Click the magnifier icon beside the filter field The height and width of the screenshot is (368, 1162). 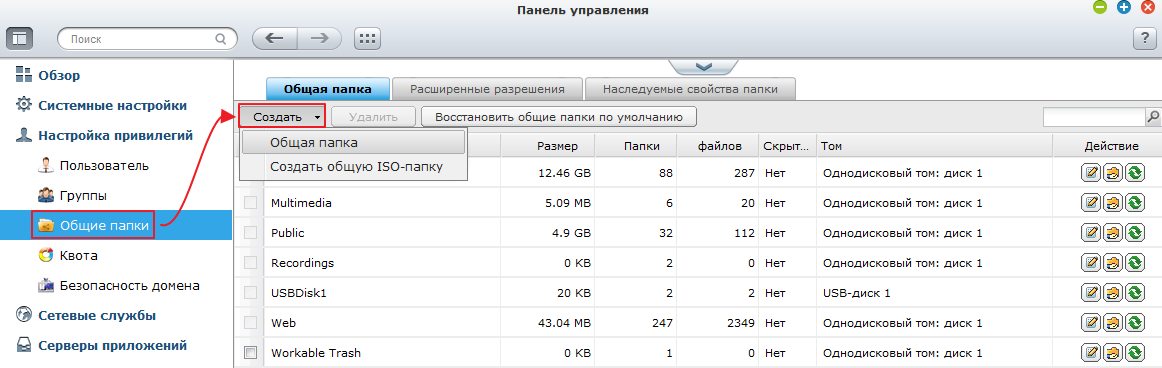click(x=1153, y=116)
